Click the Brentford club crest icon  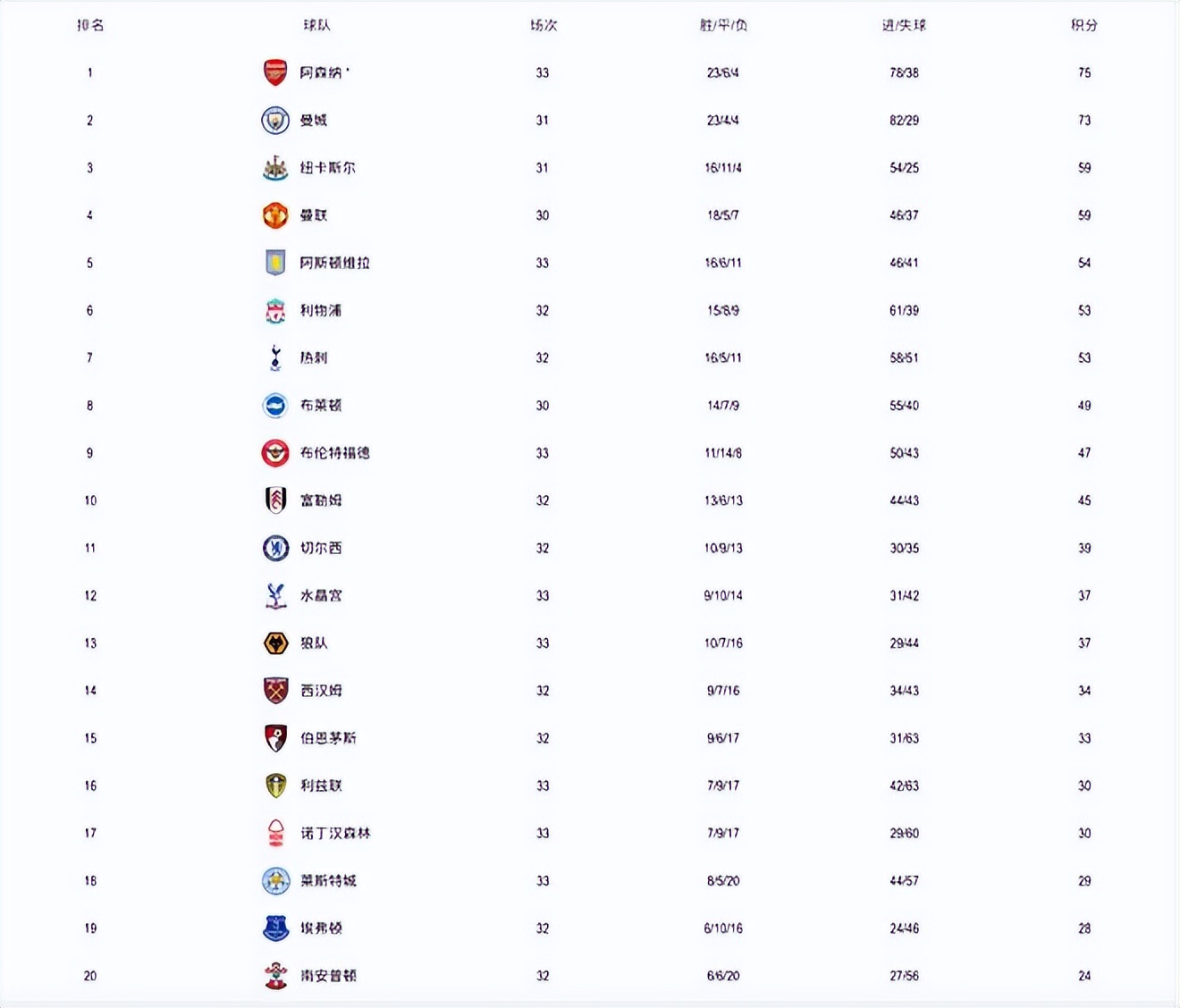(275, 453)
